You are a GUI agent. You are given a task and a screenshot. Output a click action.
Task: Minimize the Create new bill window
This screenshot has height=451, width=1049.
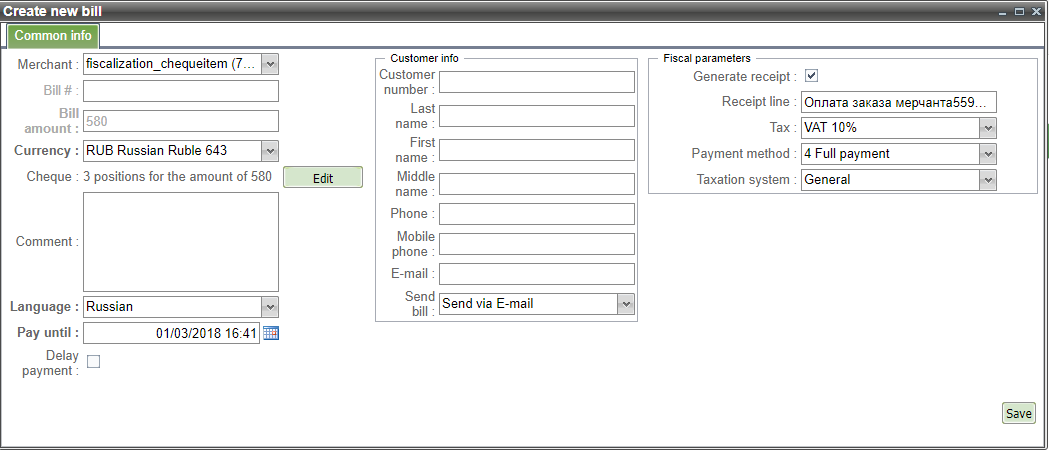(x=1004, y=11)
